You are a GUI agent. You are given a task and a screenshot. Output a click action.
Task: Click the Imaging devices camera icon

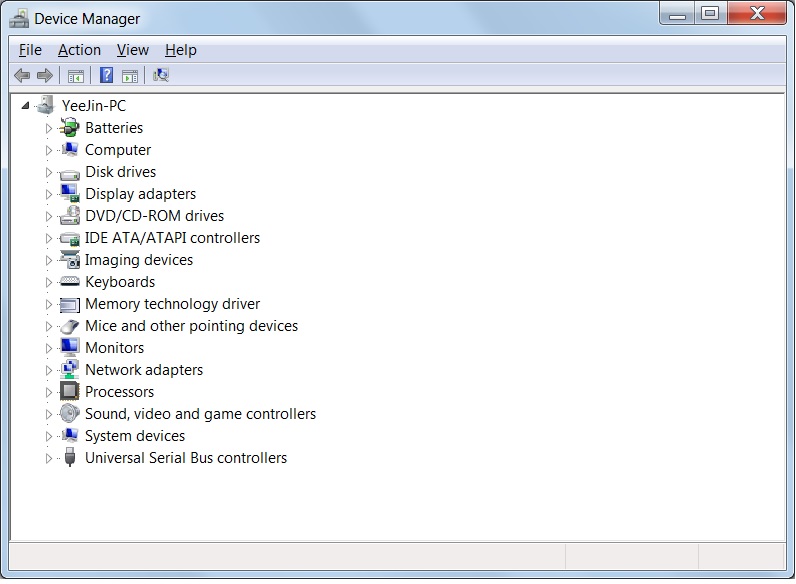tap(70, 259)
